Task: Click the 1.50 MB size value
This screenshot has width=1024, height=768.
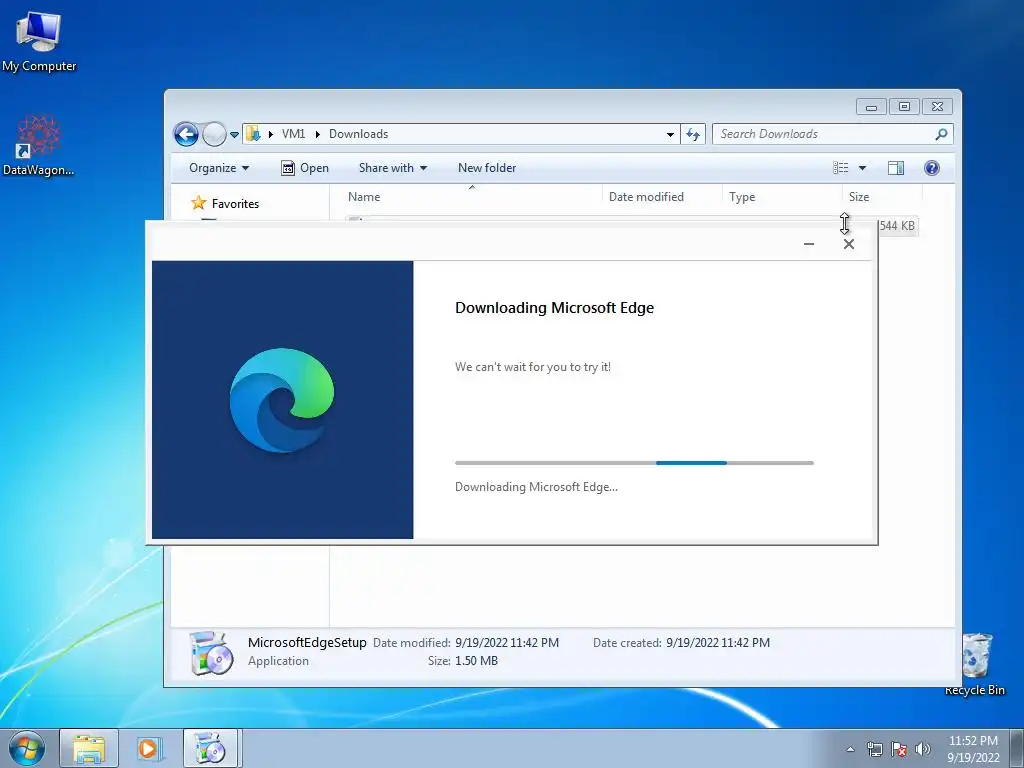Action: pos(476,661)
